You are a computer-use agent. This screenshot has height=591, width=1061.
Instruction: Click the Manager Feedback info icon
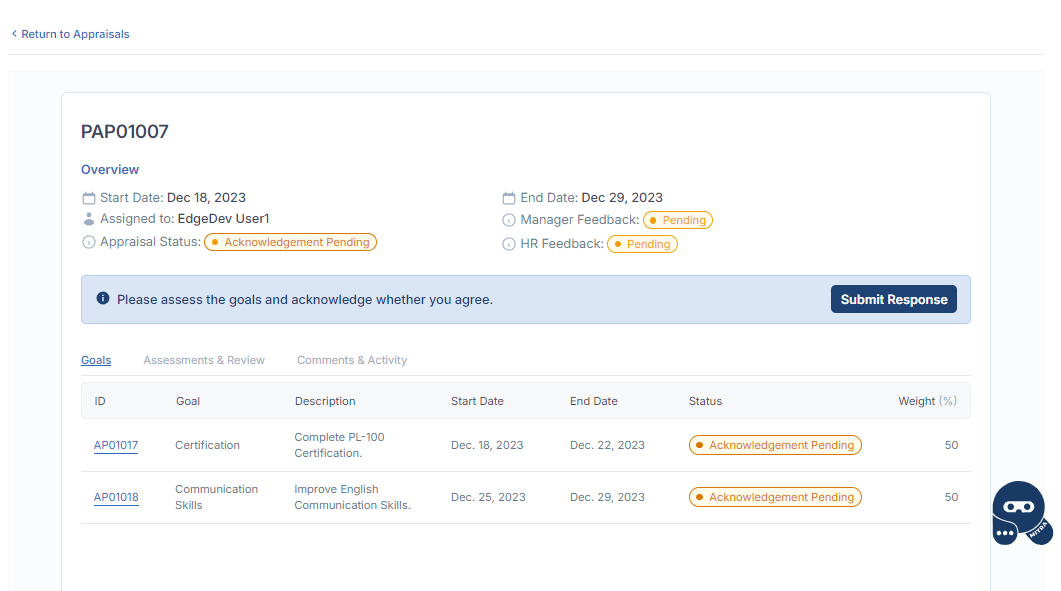[x=509, y=220]
